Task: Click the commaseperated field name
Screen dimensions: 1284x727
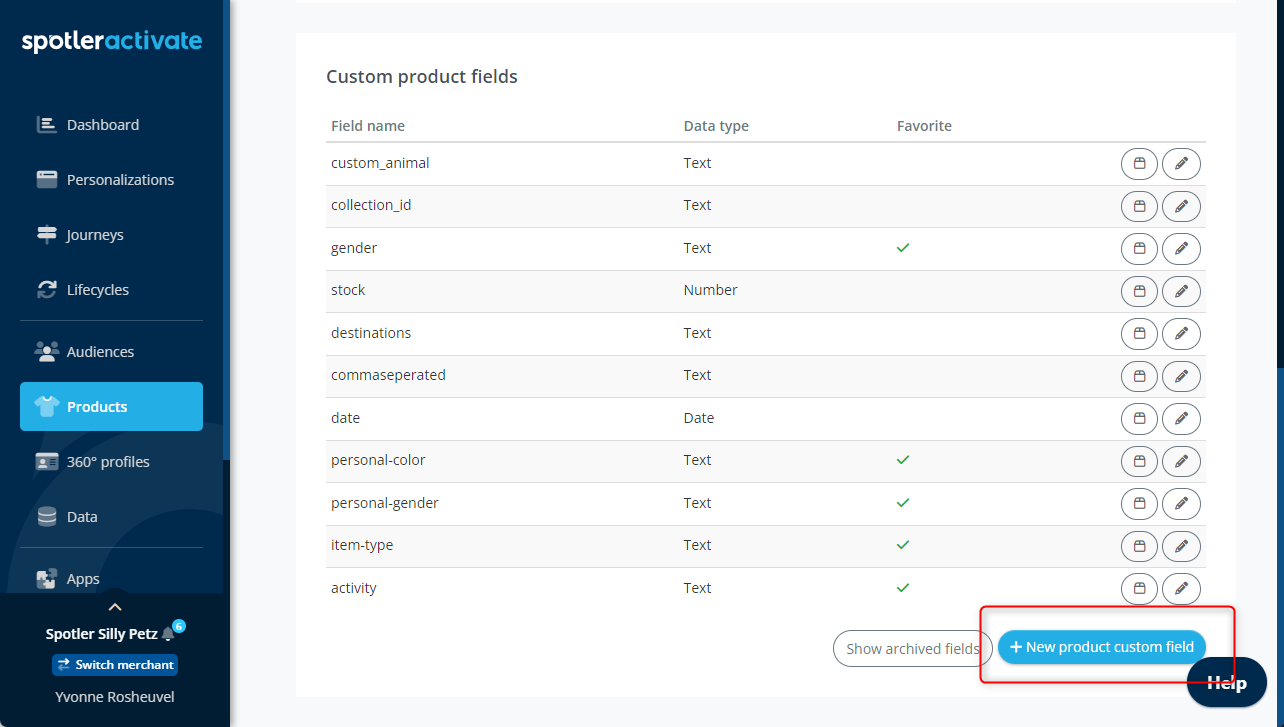Action: tap(388, 375)
